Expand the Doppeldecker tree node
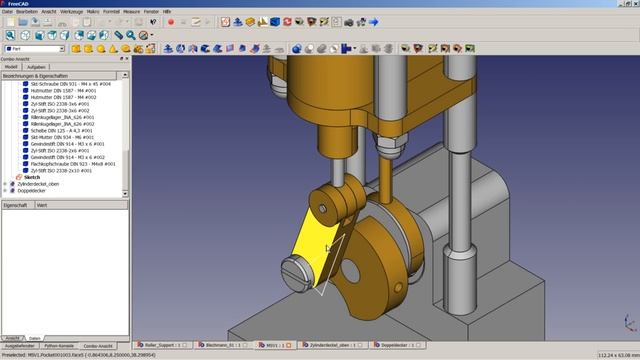This screenshot has width=640, height=360. 5,191
